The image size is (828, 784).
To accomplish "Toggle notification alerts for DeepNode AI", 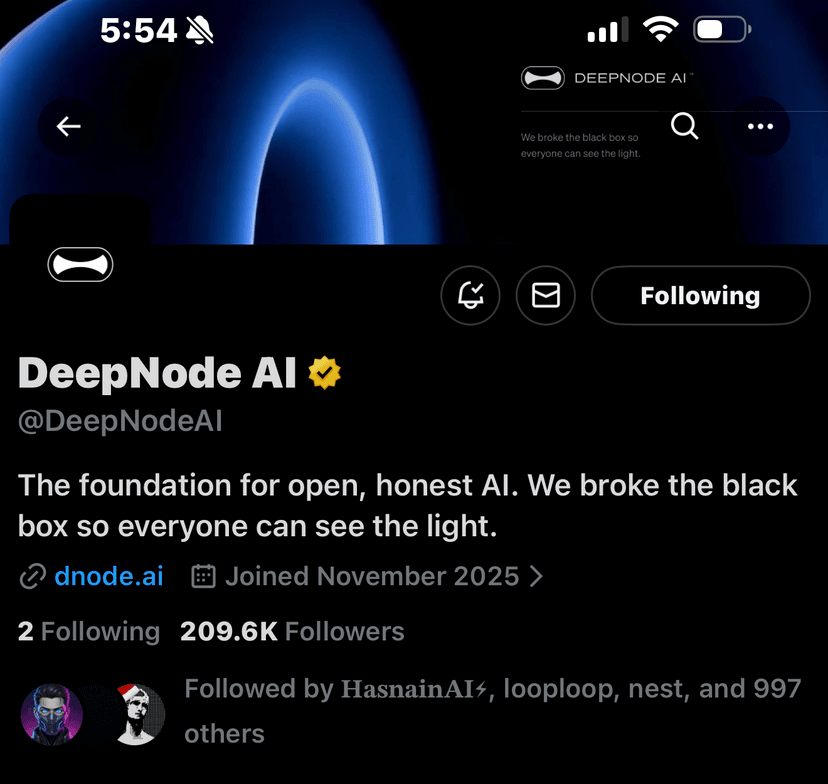I will (470, 295).
